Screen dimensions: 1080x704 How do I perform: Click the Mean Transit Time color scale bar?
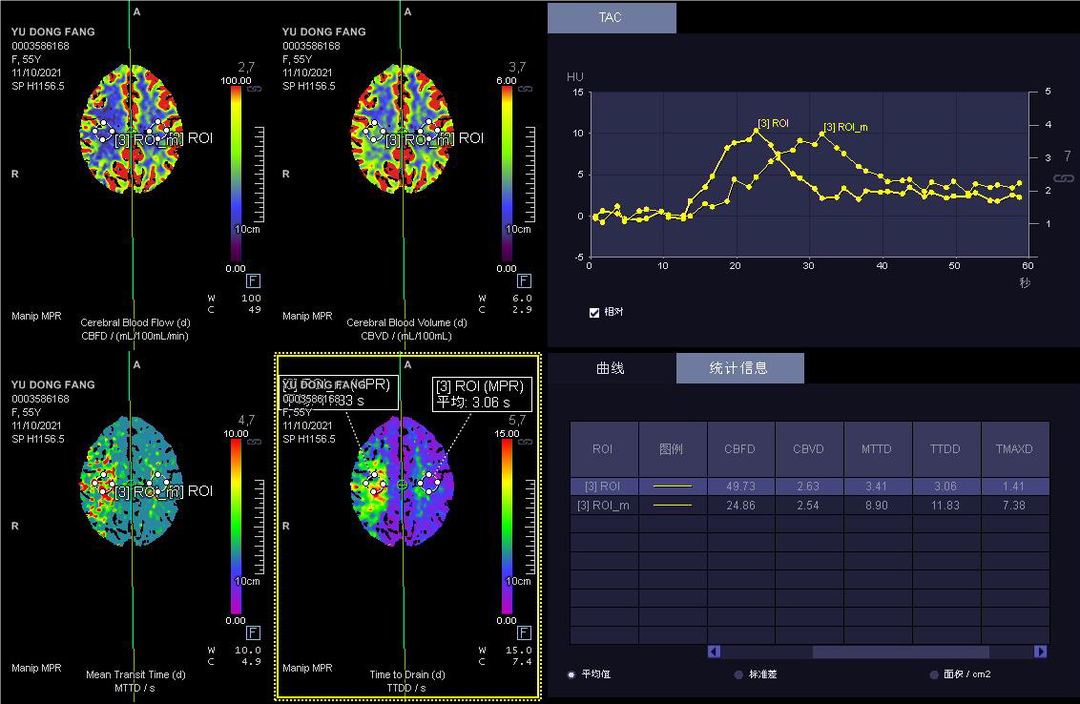pyautogui.click(x=236, y=526)
